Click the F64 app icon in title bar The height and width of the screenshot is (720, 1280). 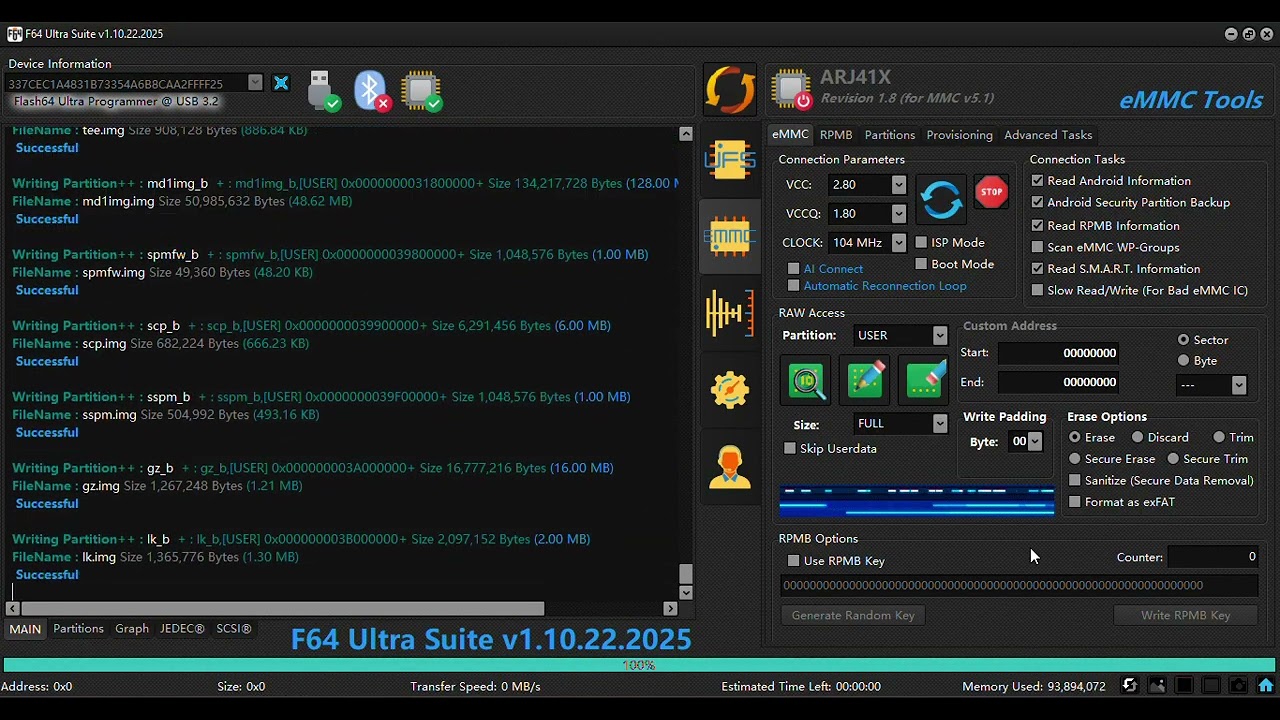click(x=14, y=34)
